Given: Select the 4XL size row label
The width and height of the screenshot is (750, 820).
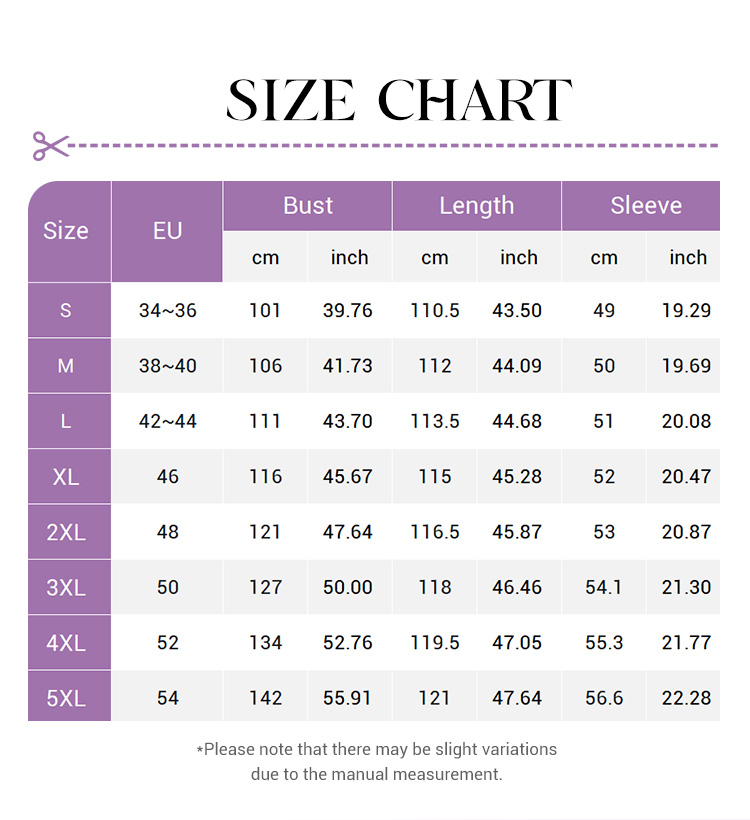Looking at the screenshot, I should coord(66,642).
